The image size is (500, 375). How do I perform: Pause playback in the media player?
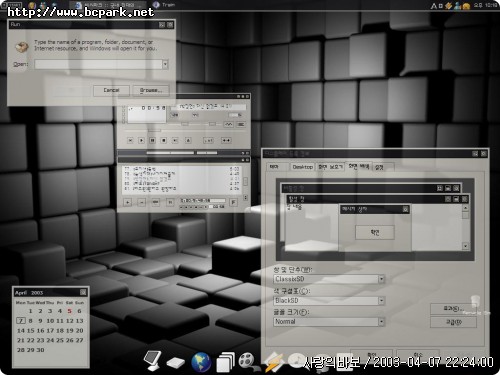coord(152,141)
